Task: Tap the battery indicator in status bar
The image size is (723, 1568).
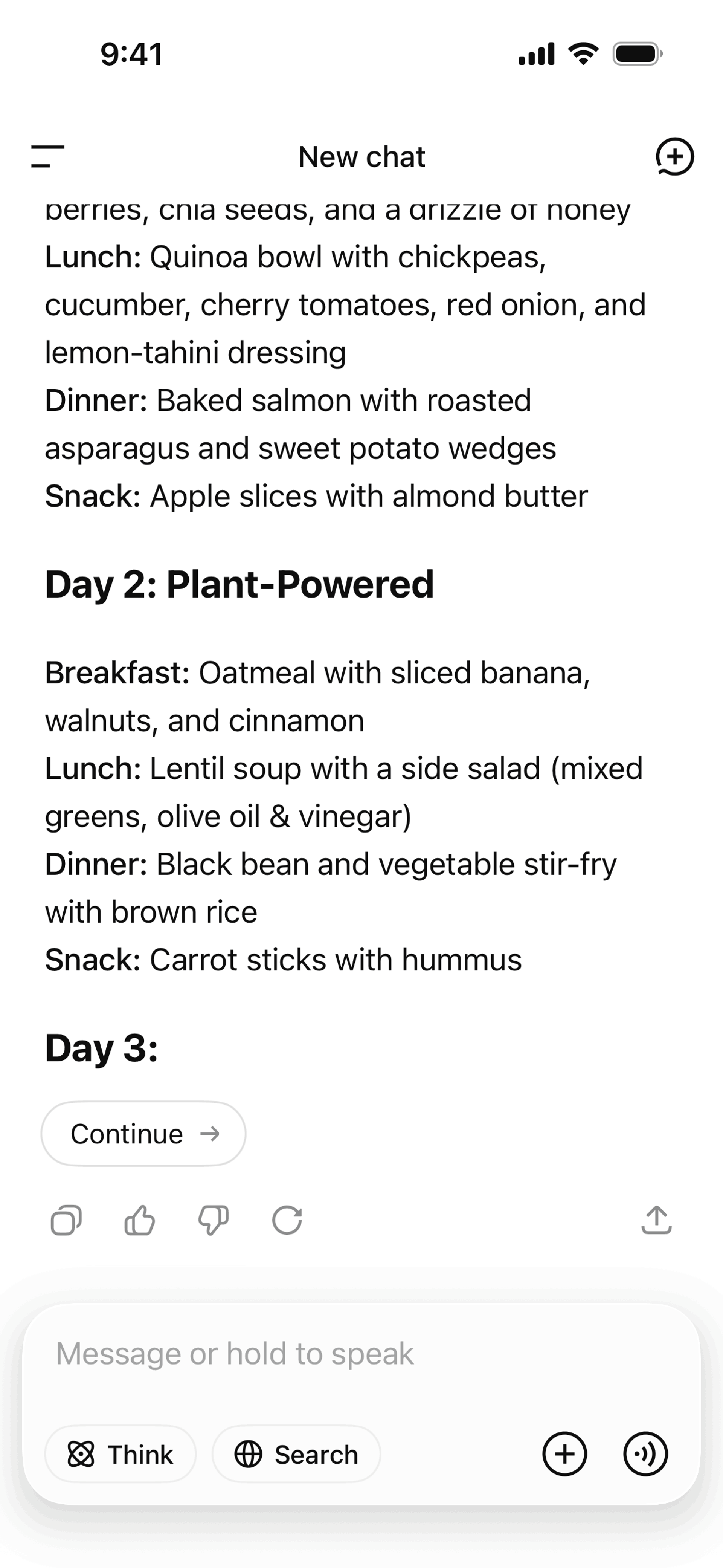Action: [638, 54]
